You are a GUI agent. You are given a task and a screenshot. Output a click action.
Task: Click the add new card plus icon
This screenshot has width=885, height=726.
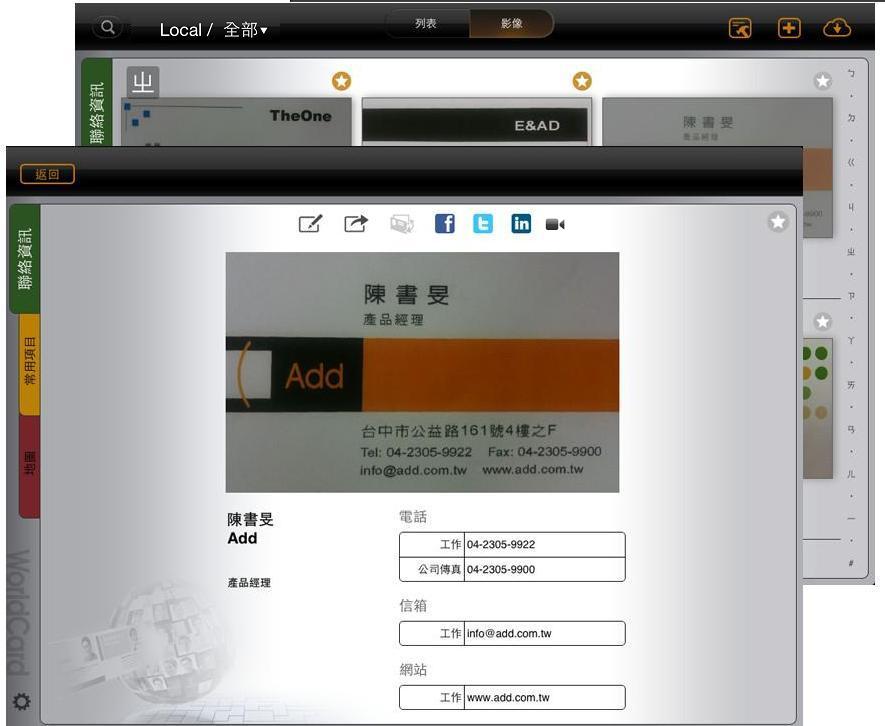click(x=790, y=28)
